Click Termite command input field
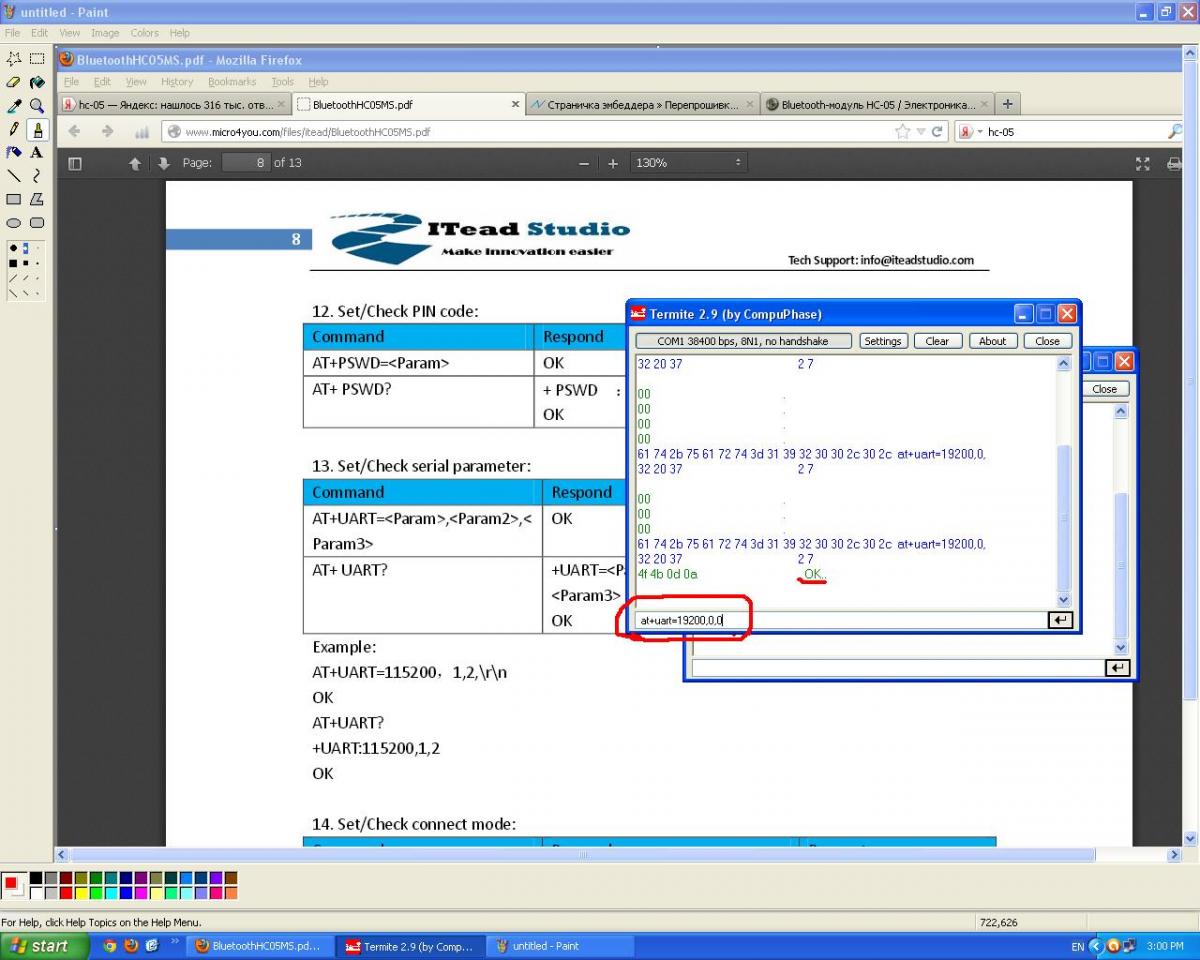Image resolution: width=1200 pixels, height=960 pixels. point(840,620)
